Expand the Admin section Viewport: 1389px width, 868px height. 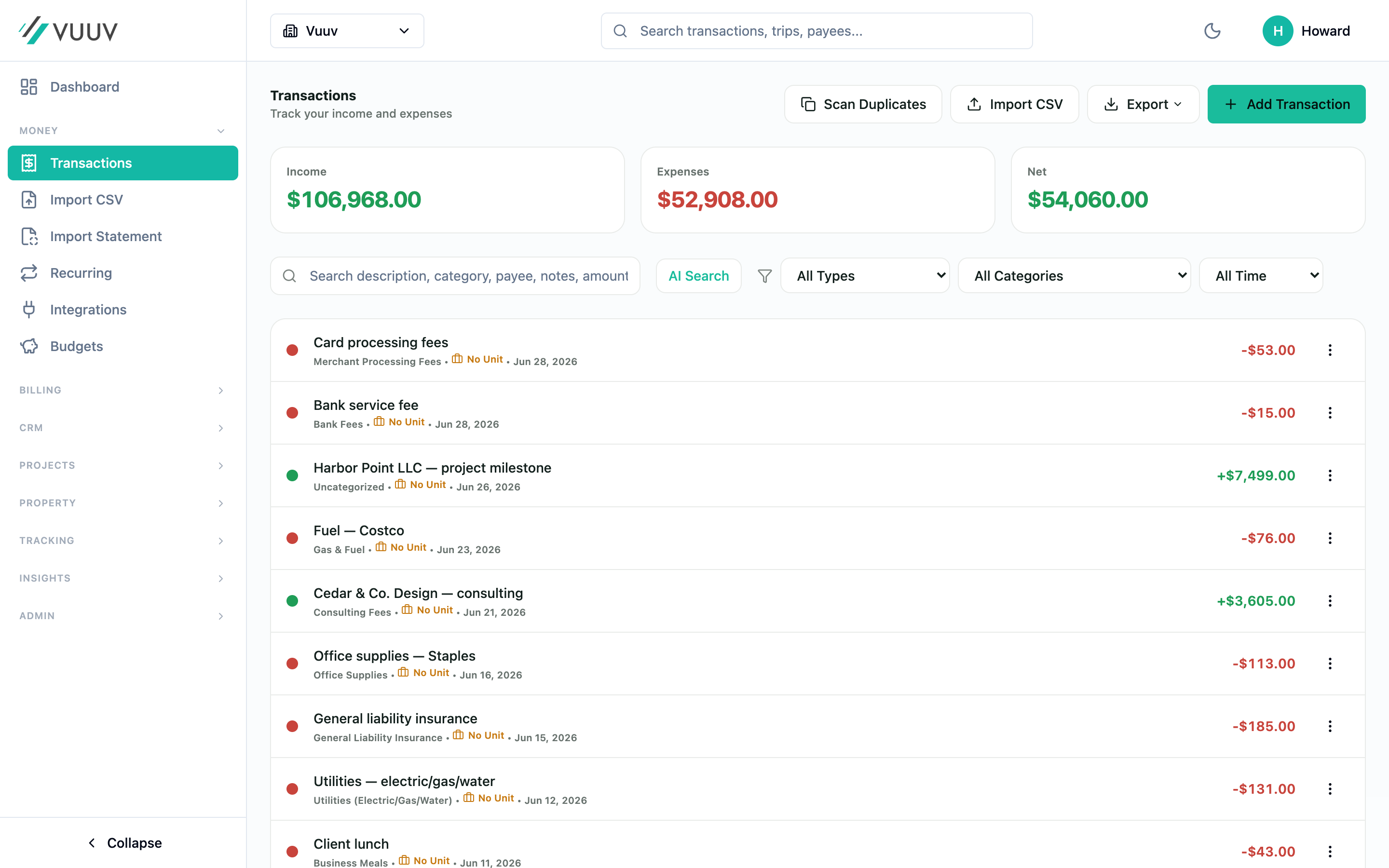123,616
